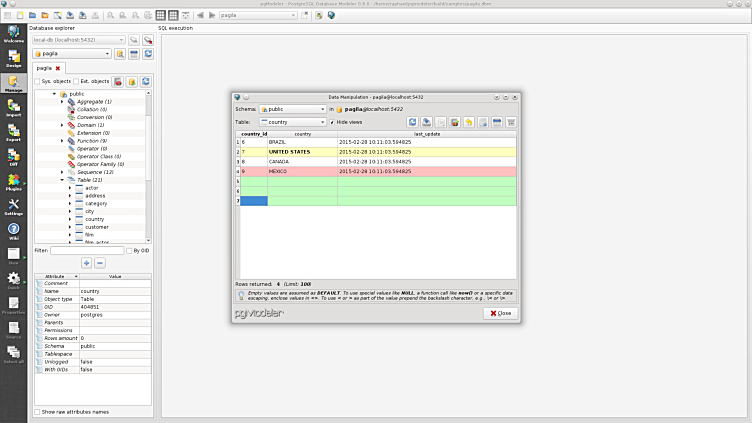
Task: Open the Diff tool
Action: tap(14, 156)
